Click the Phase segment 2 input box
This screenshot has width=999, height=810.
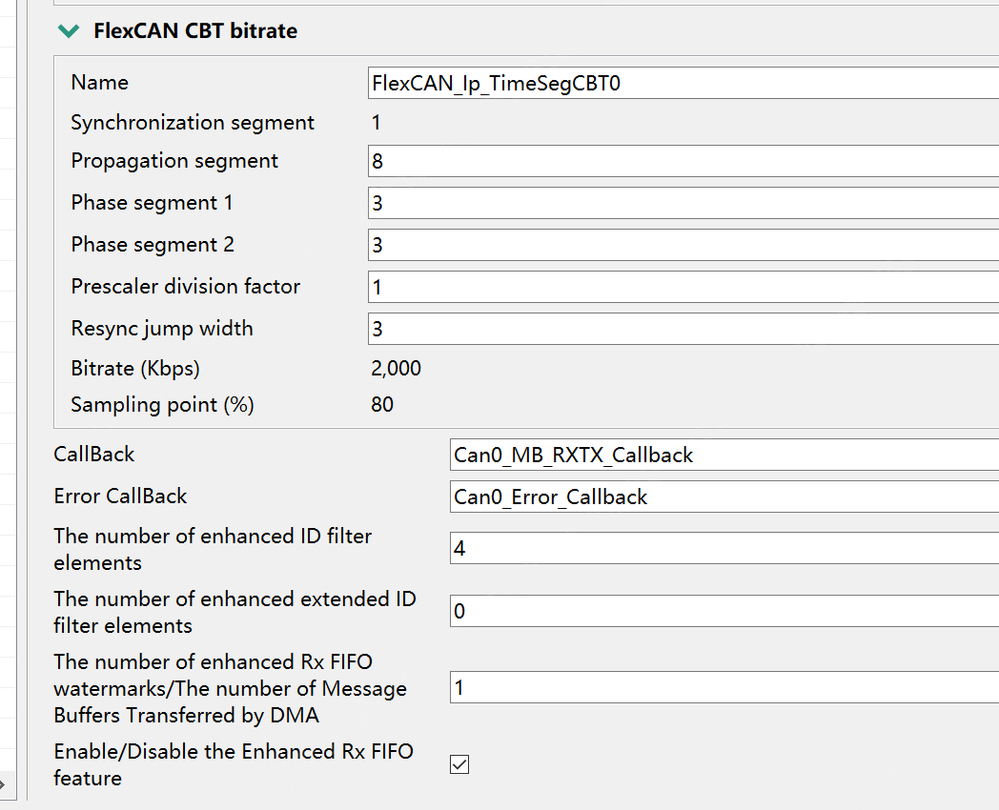click(x=600, y=244)
